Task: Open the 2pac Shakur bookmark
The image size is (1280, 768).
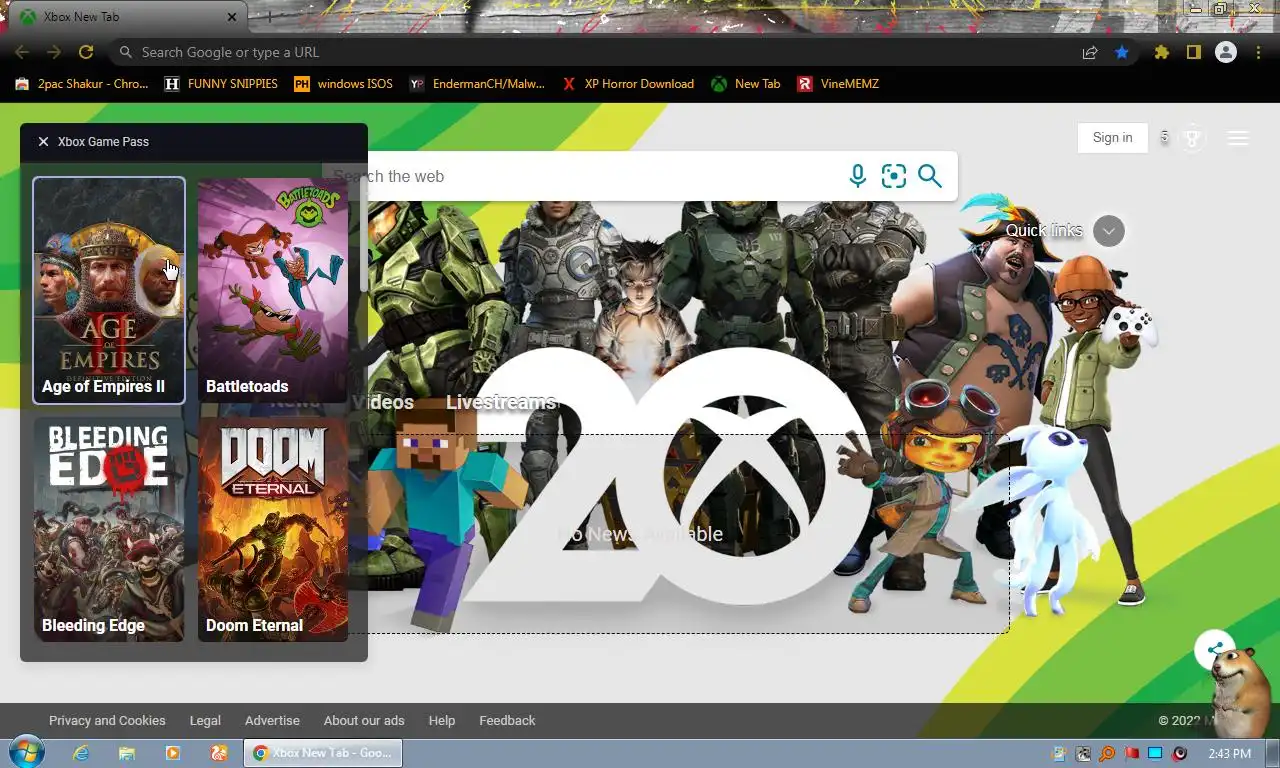Action: click(x=82, y=84)
